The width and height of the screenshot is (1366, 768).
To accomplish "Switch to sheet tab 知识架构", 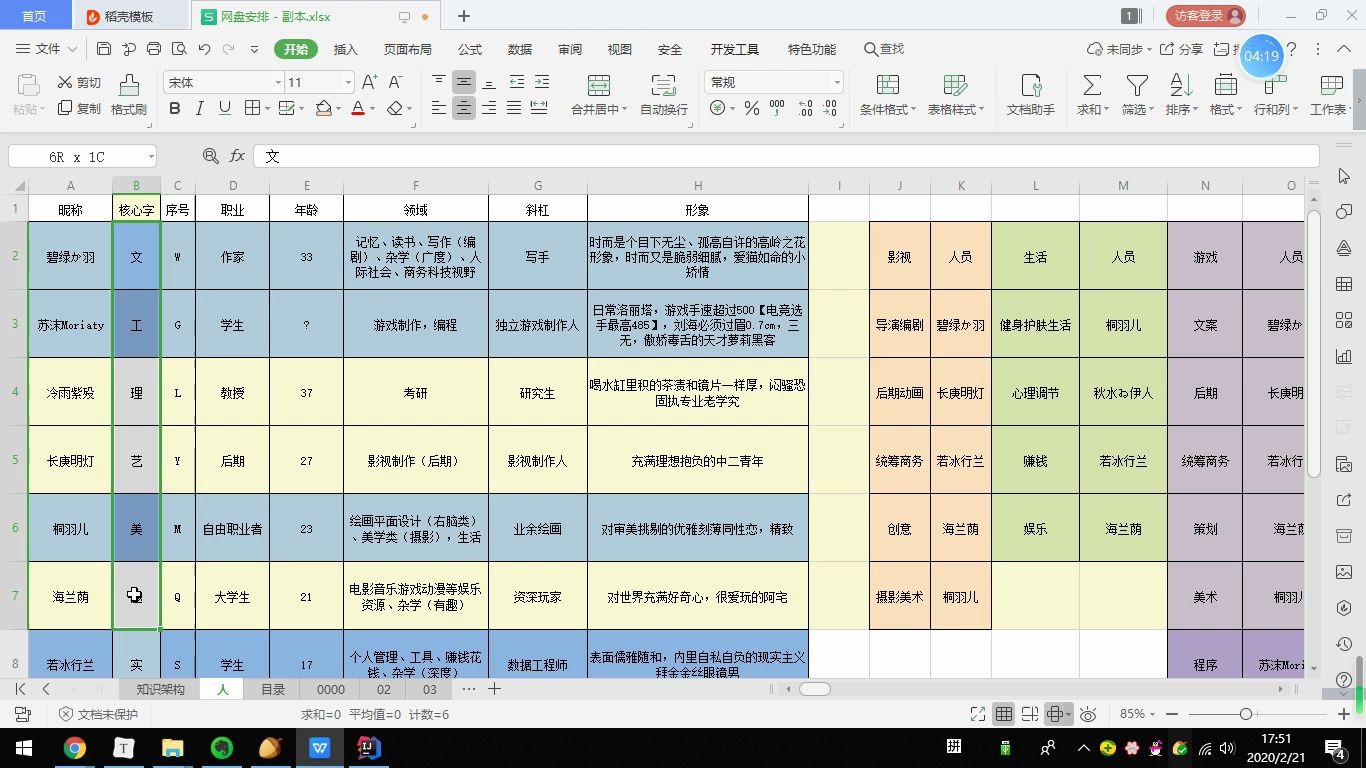I will click(x=160, y=689).
